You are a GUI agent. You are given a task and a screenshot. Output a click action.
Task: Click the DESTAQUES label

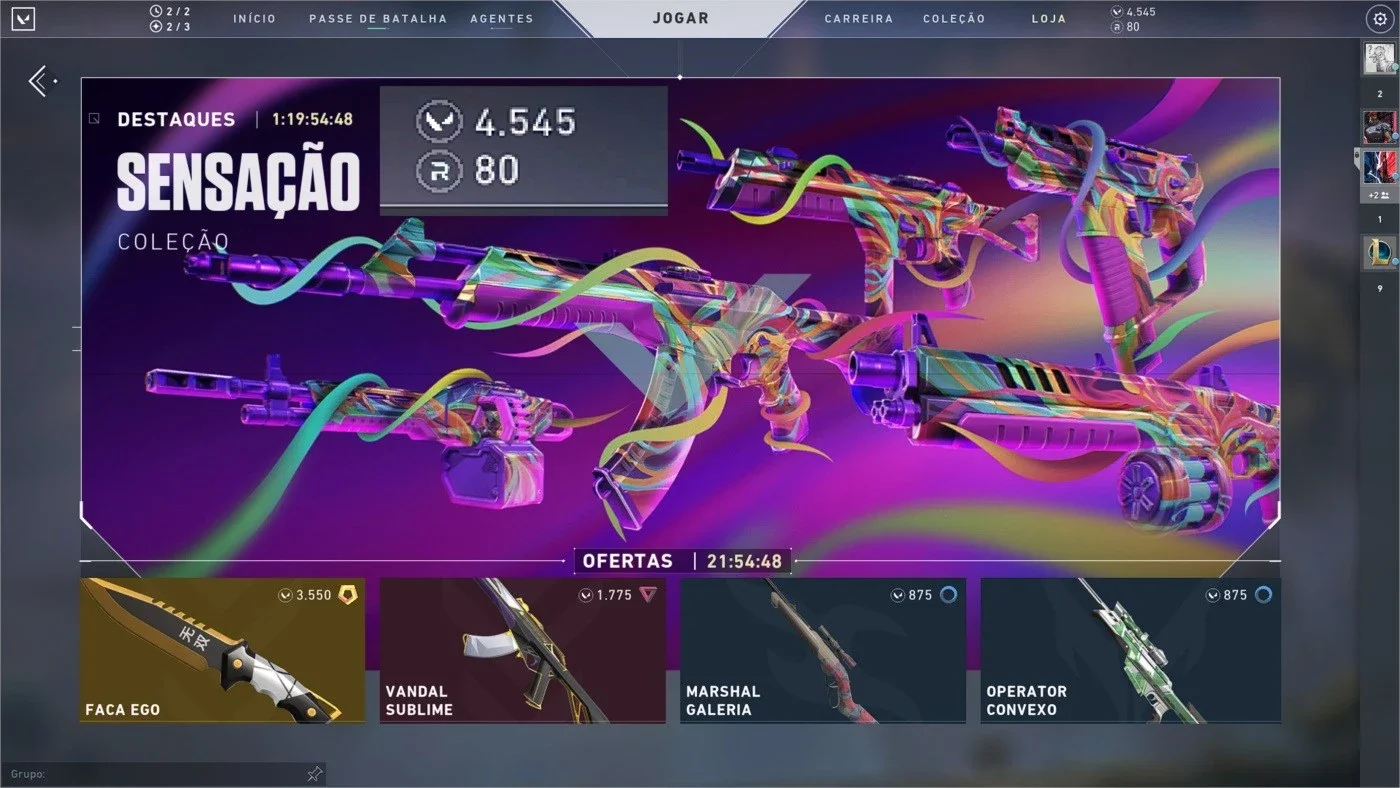click(176, 119)
